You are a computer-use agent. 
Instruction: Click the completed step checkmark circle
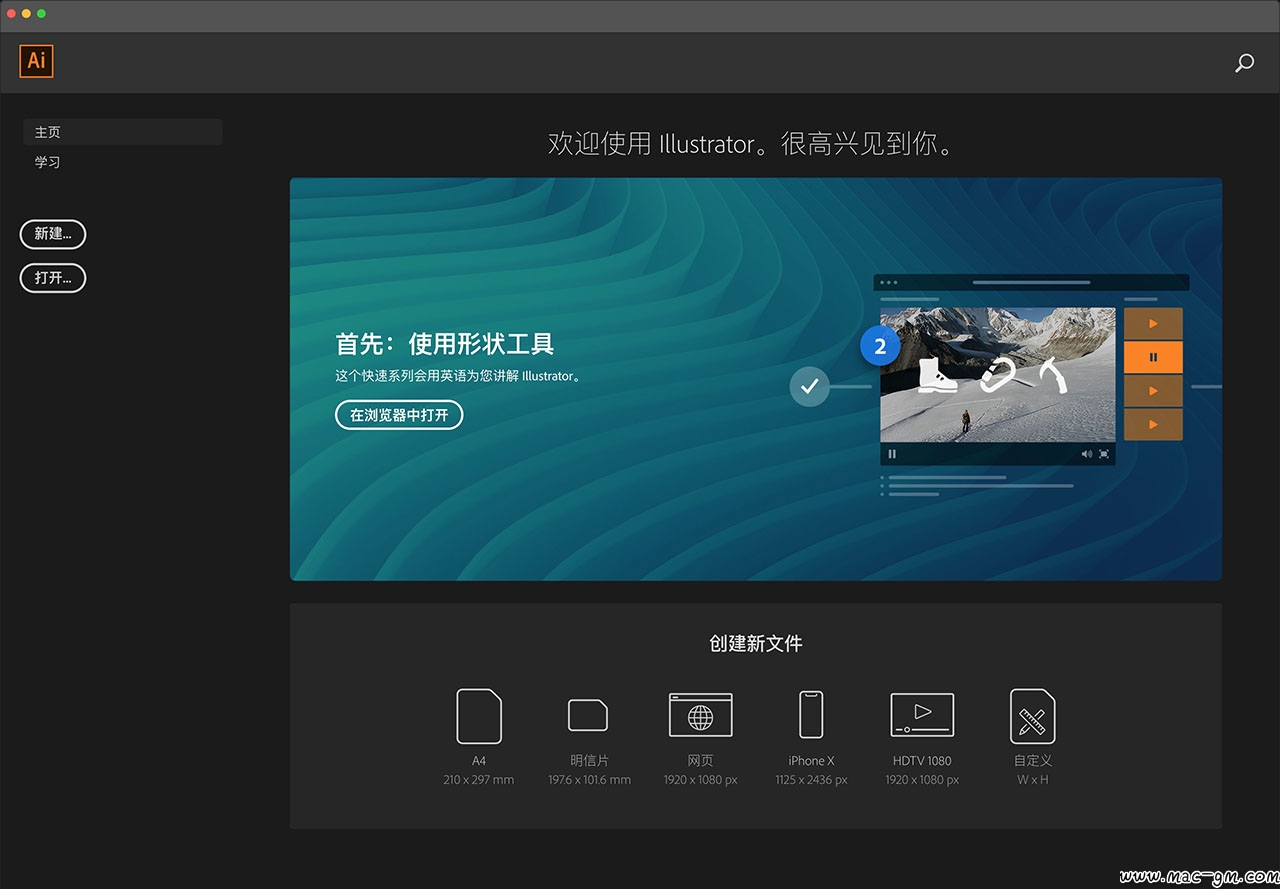coord(810,386)
